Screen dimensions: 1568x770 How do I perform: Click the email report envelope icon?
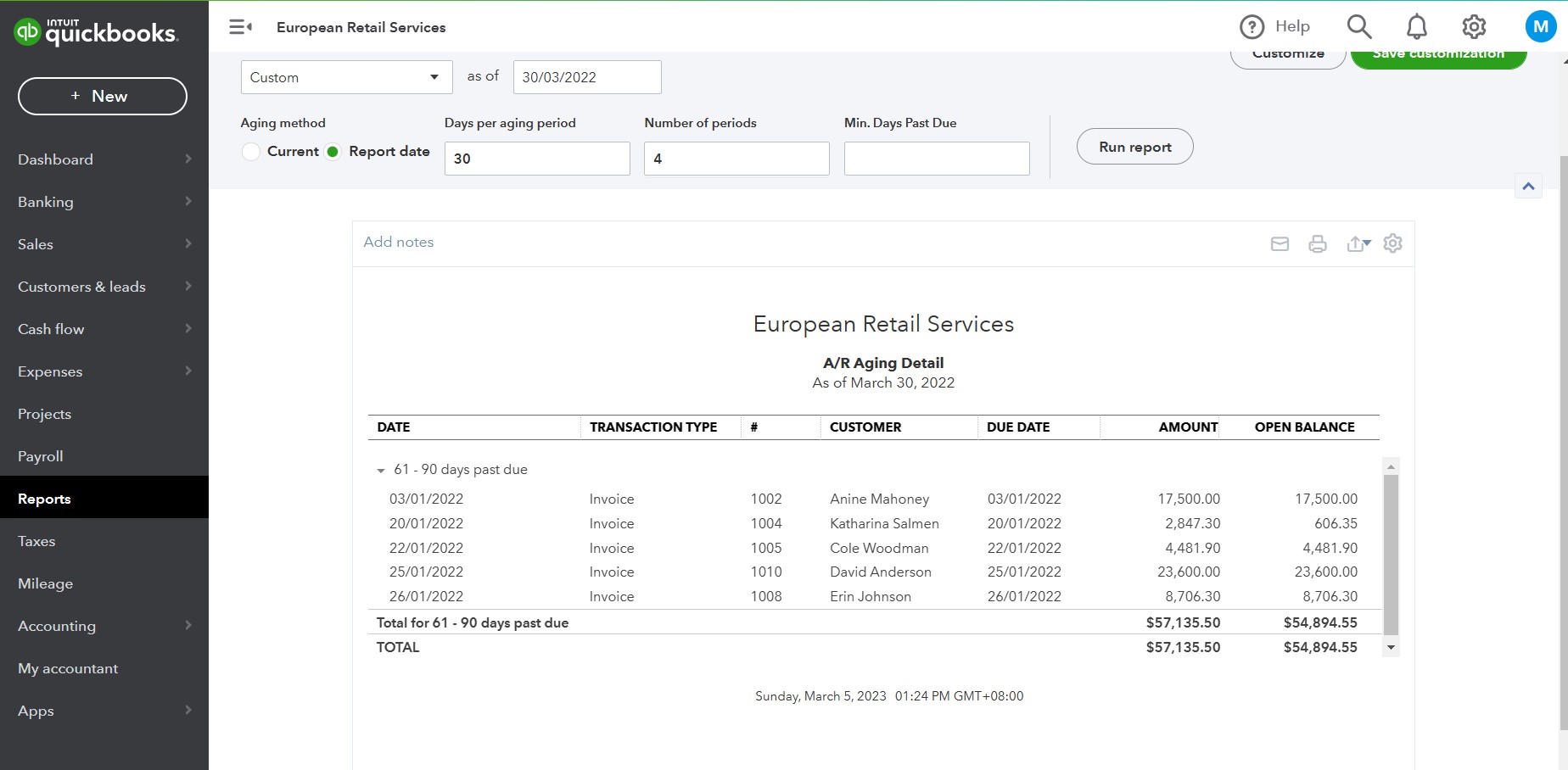1280,244
